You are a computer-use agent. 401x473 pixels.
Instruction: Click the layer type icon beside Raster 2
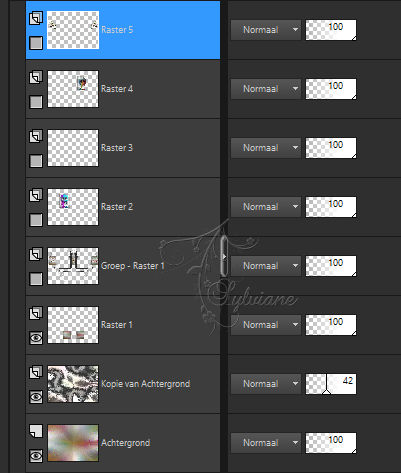tap(36, 195)
